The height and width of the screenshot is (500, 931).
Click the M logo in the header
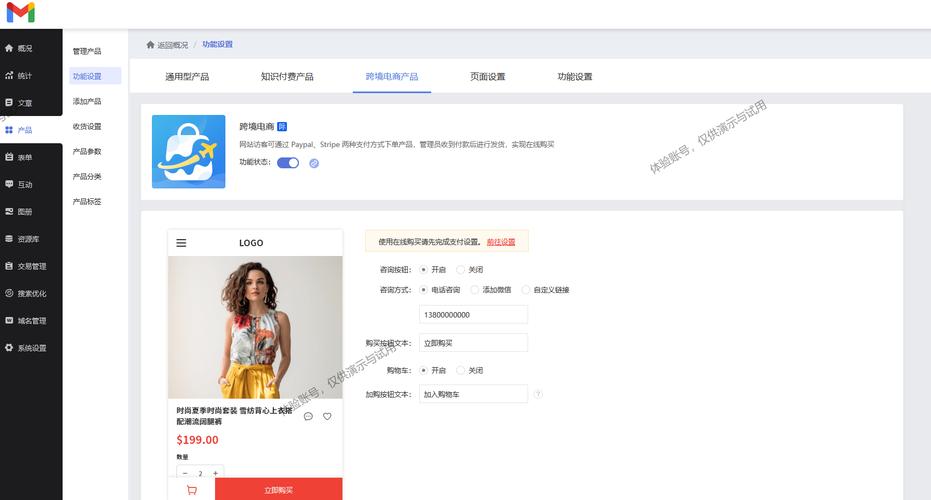(20, 12)
